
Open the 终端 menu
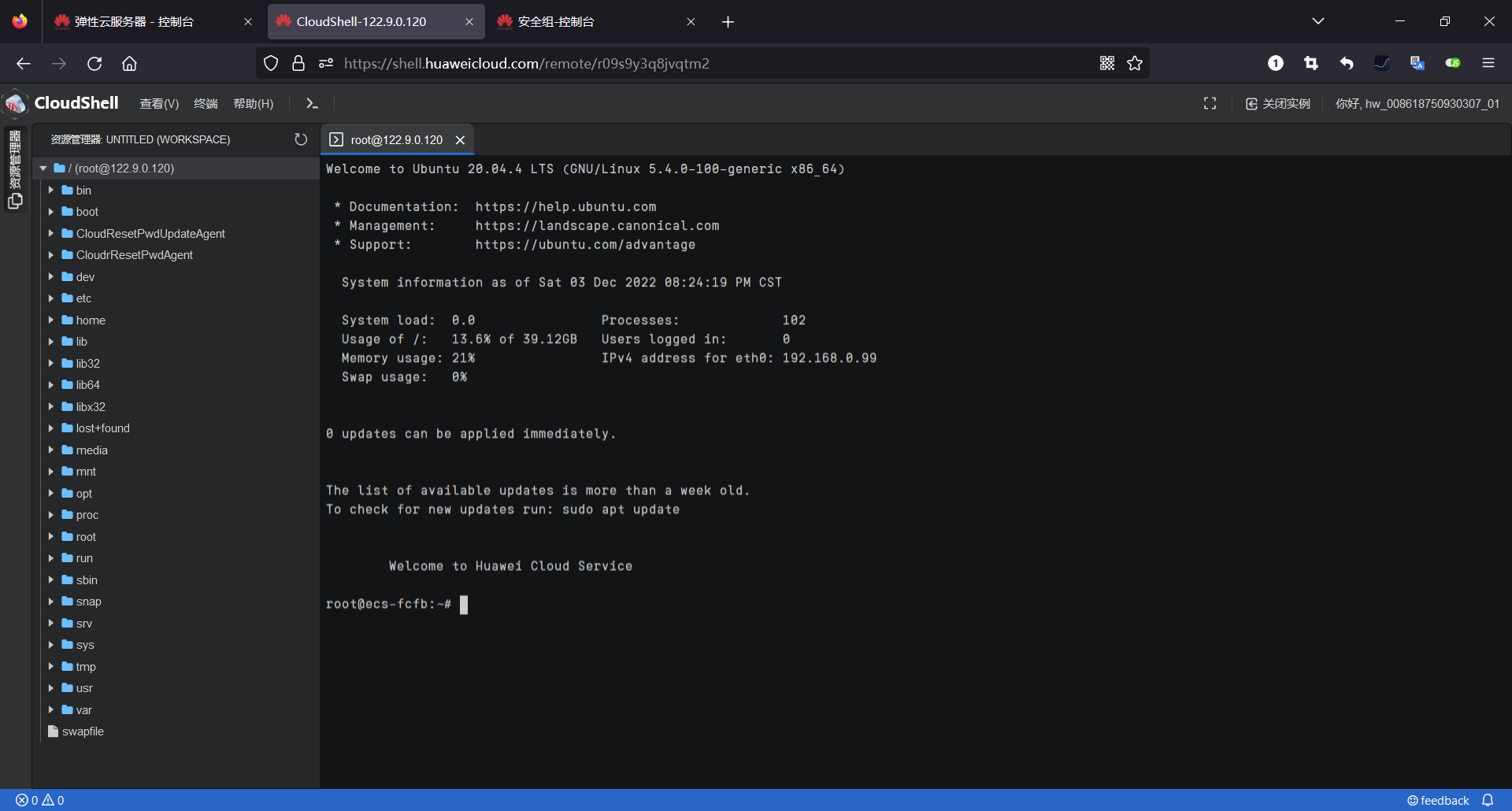(x=206, y=104)
